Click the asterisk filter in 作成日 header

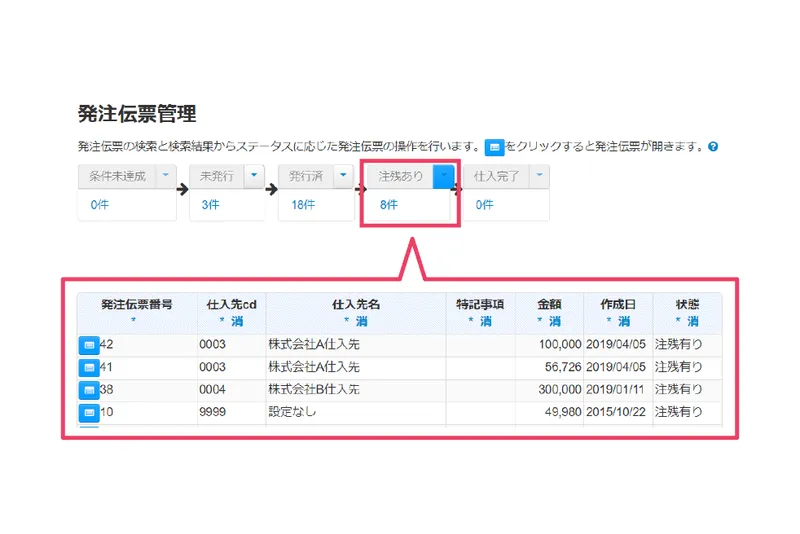pos(609,320)
